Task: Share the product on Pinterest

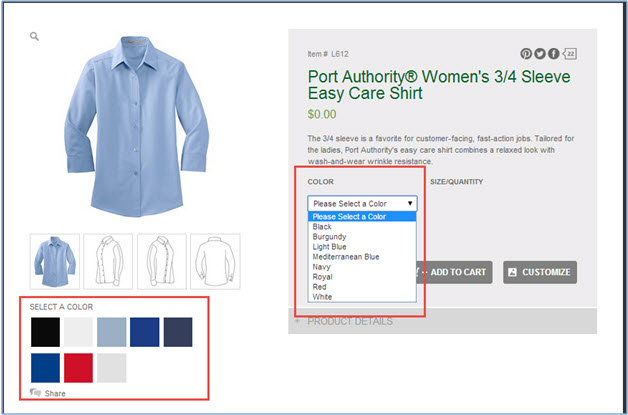Action: (526, 54)
